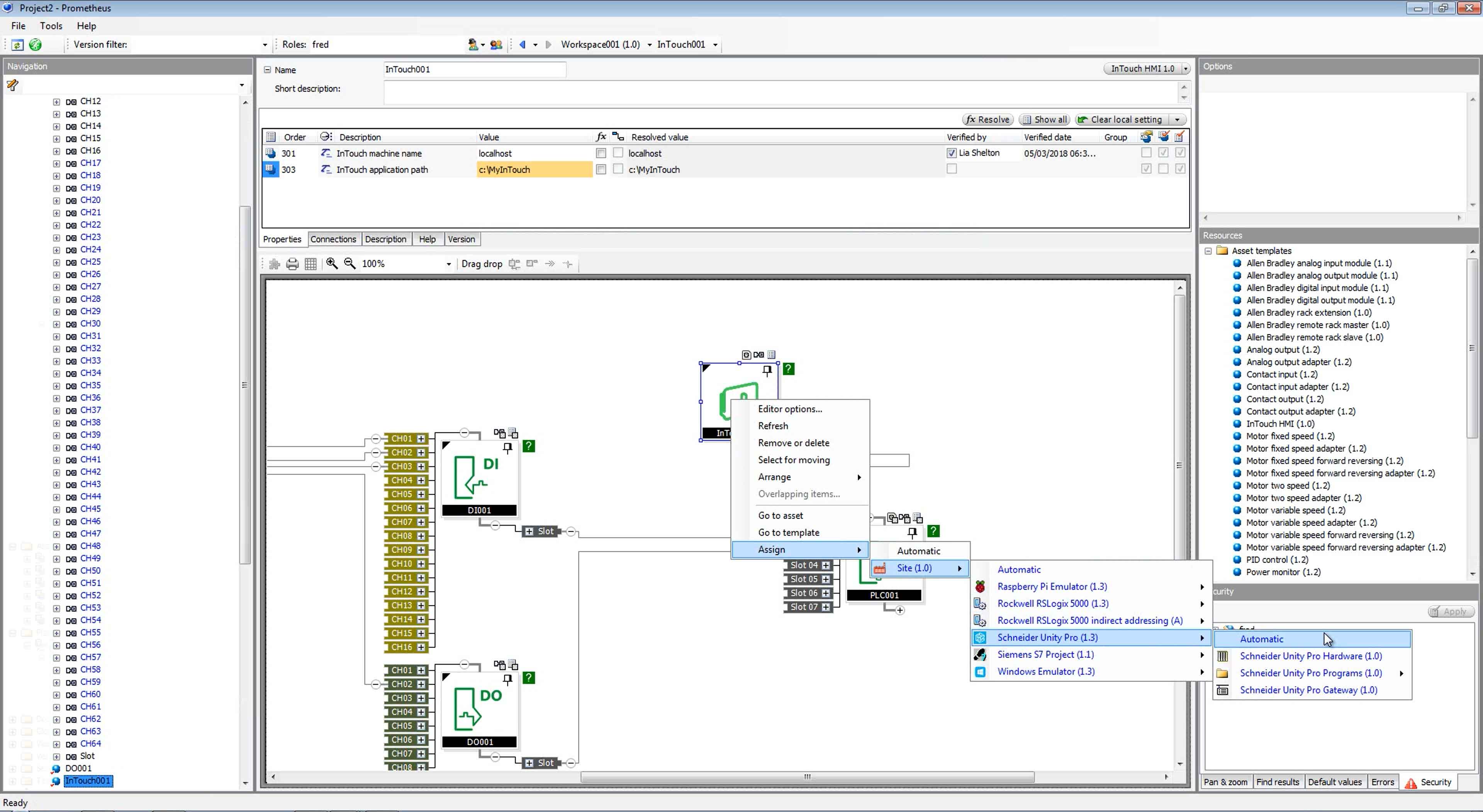Open the zoom level 100% dropdown
This screenshot has width=1483, height=812.
(448, 264)
